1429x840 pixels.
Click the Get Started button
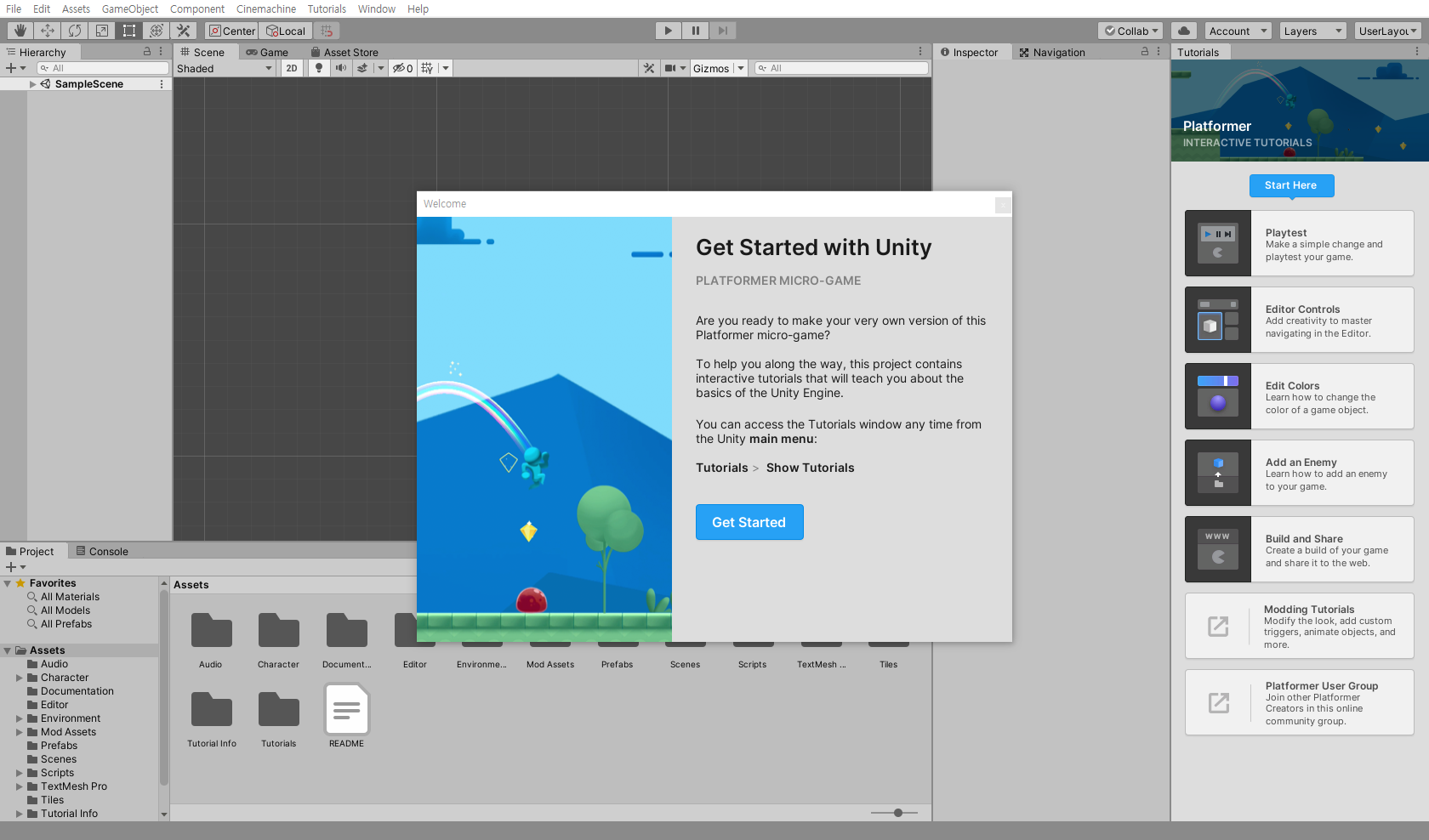pos(749,522)
